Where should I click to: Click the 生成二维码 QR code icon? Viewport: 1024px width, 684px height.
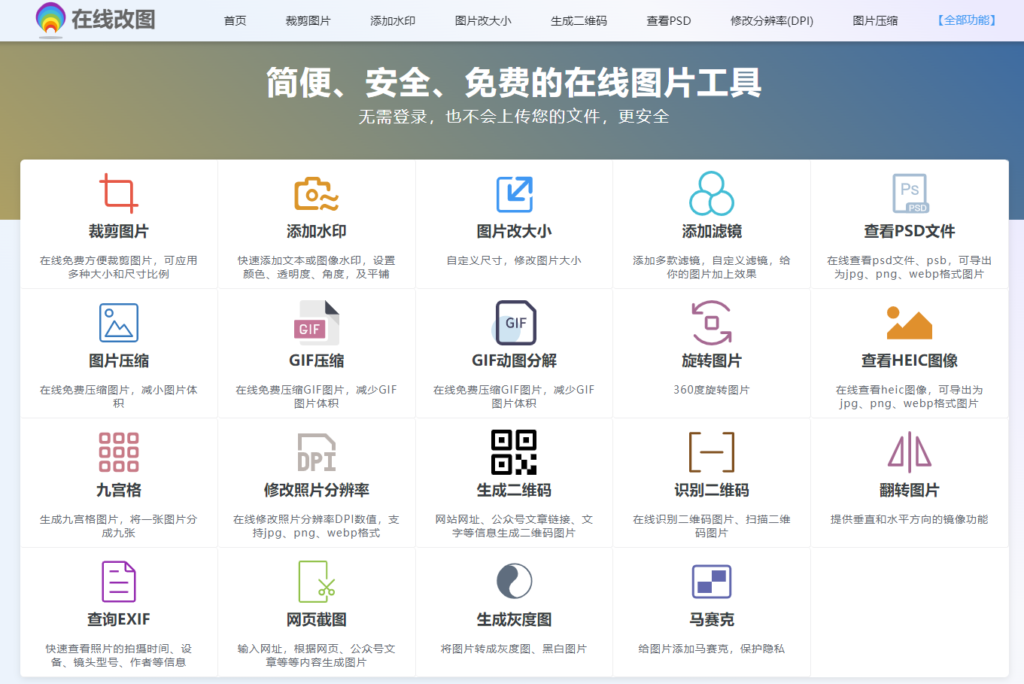point(514,452)
